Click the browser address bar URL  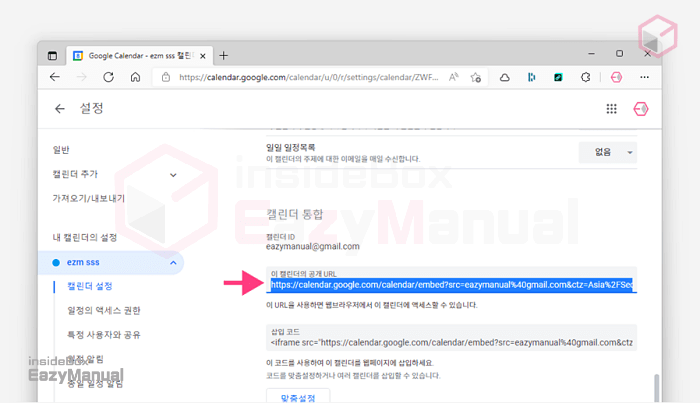[308, 77]
